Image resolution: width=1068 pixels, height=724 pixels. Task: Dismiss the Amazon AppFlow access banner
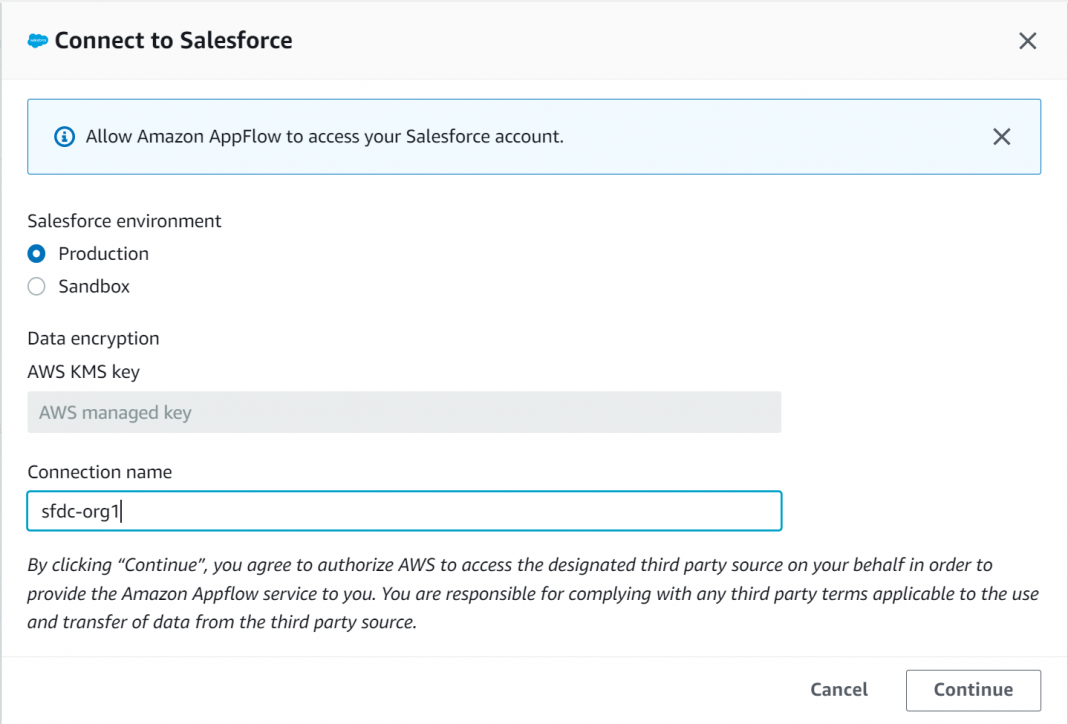1001,137
